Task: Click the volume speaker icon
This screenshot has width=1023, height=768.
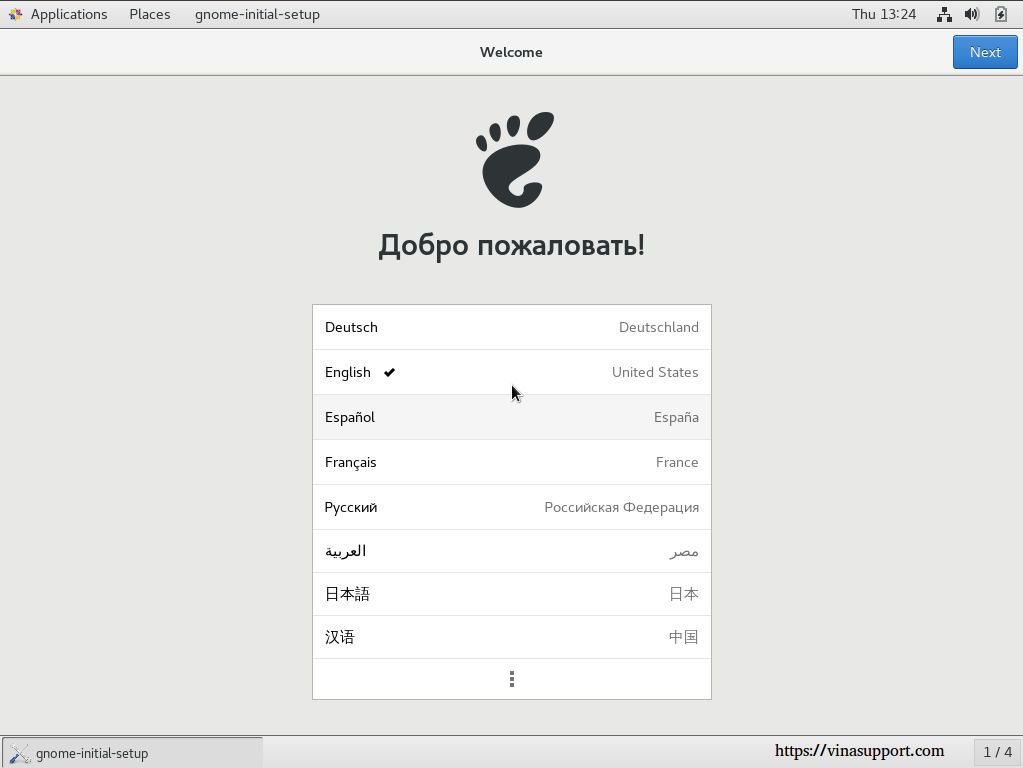Action: 971,14
